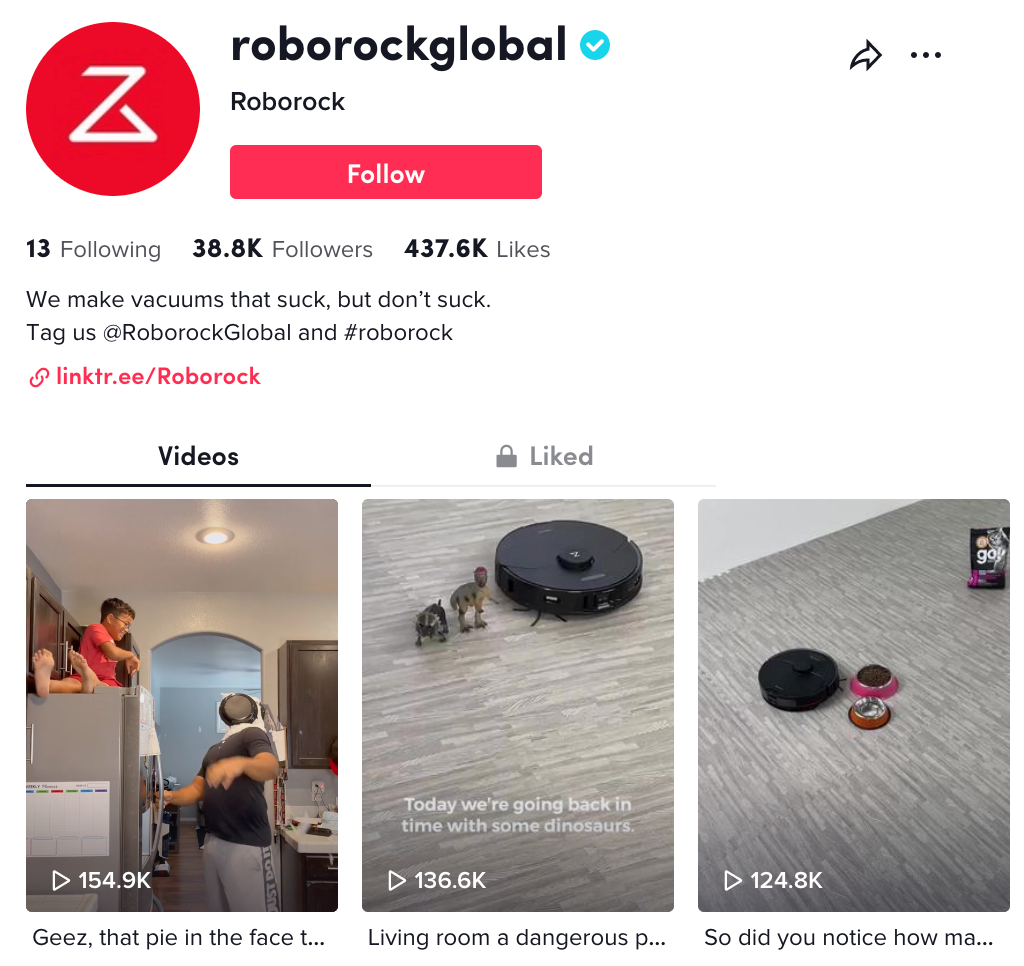1024x966 pixels.
Task: Open the pet food bowls video thumbnail
Action: 854,705
